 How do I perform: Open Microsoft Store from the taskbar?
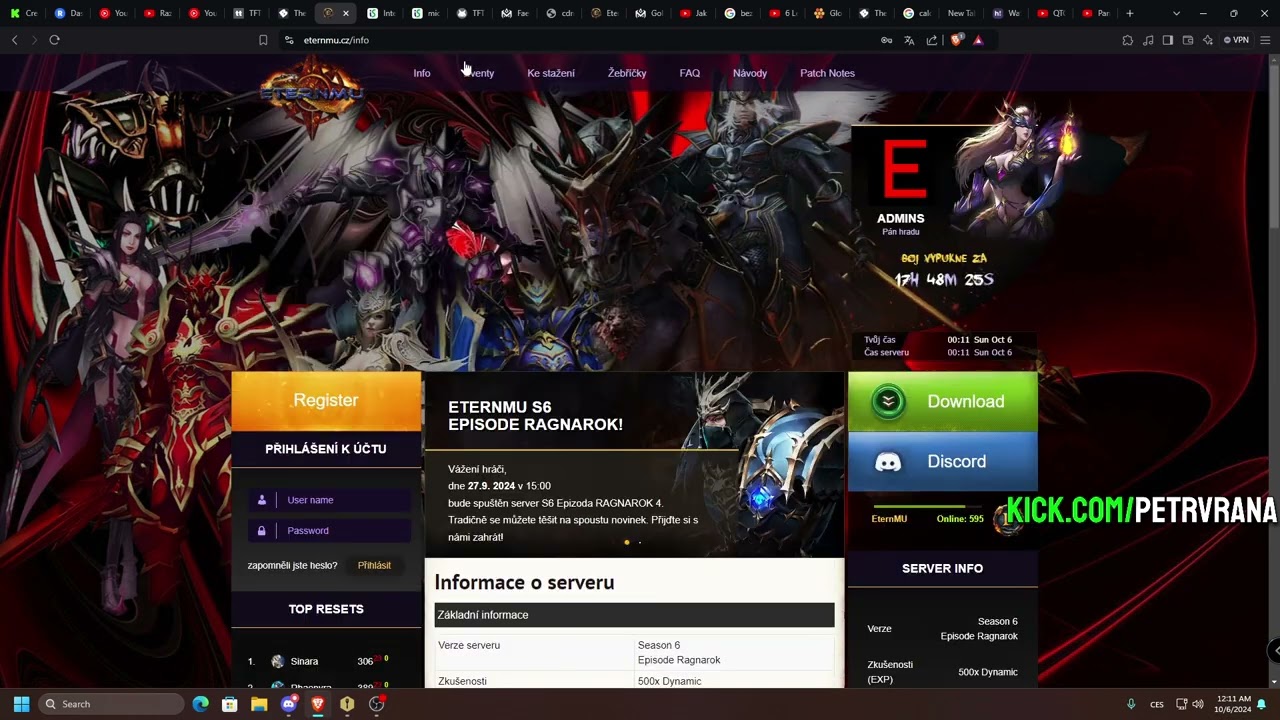tap(229, 704)
